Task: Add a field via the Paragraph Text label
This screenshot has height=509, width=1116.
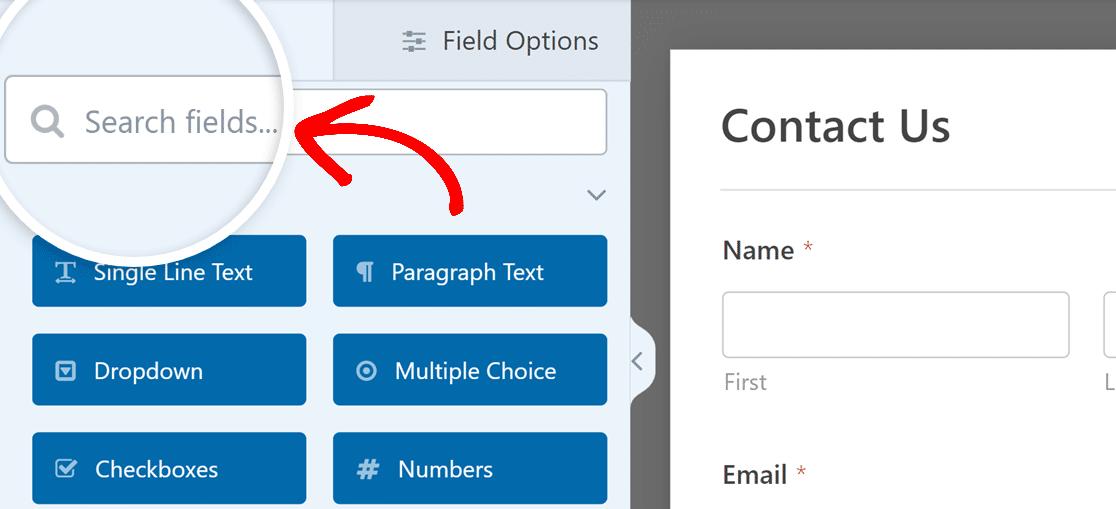Action: point(467,272)
